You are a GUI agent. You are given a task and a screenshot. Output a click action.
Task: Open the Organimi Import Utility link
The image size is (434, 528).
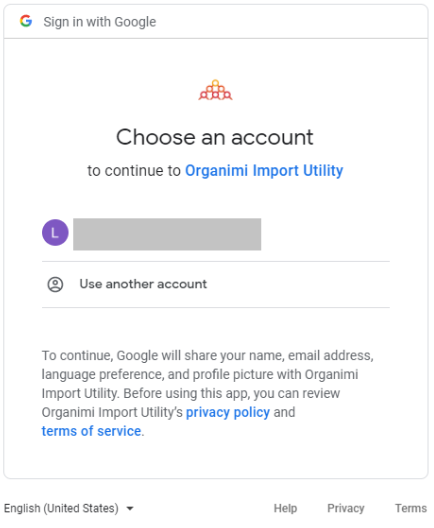click(264, 170)
